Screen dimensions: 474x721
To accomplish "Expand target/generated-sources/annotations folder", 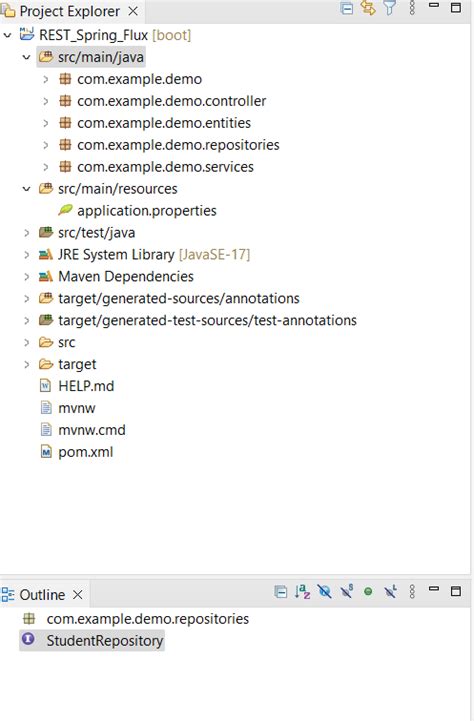I will (27, 298).
